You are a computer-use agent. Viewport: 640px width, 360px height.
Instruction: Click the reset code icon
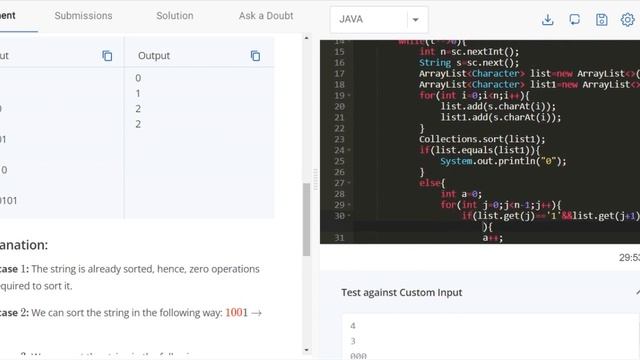click(x=574, y=20)
